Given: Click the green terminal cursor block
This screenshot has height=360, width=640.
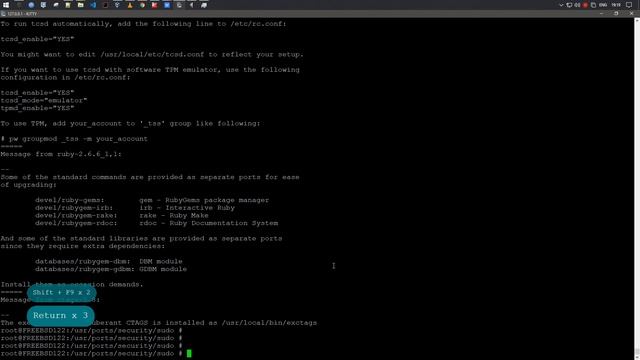Looking at the screenshot, I should [189, 353].
